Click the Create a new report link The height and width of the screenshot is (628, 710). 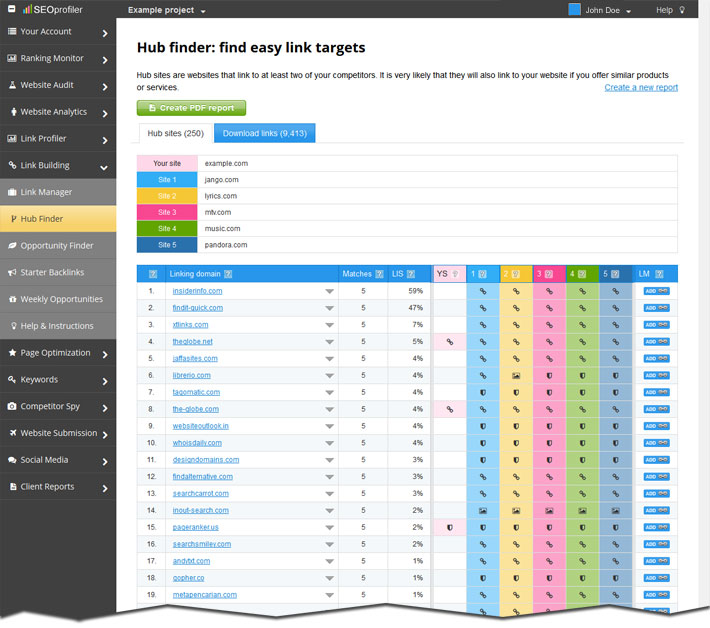(x=641, y=87)
